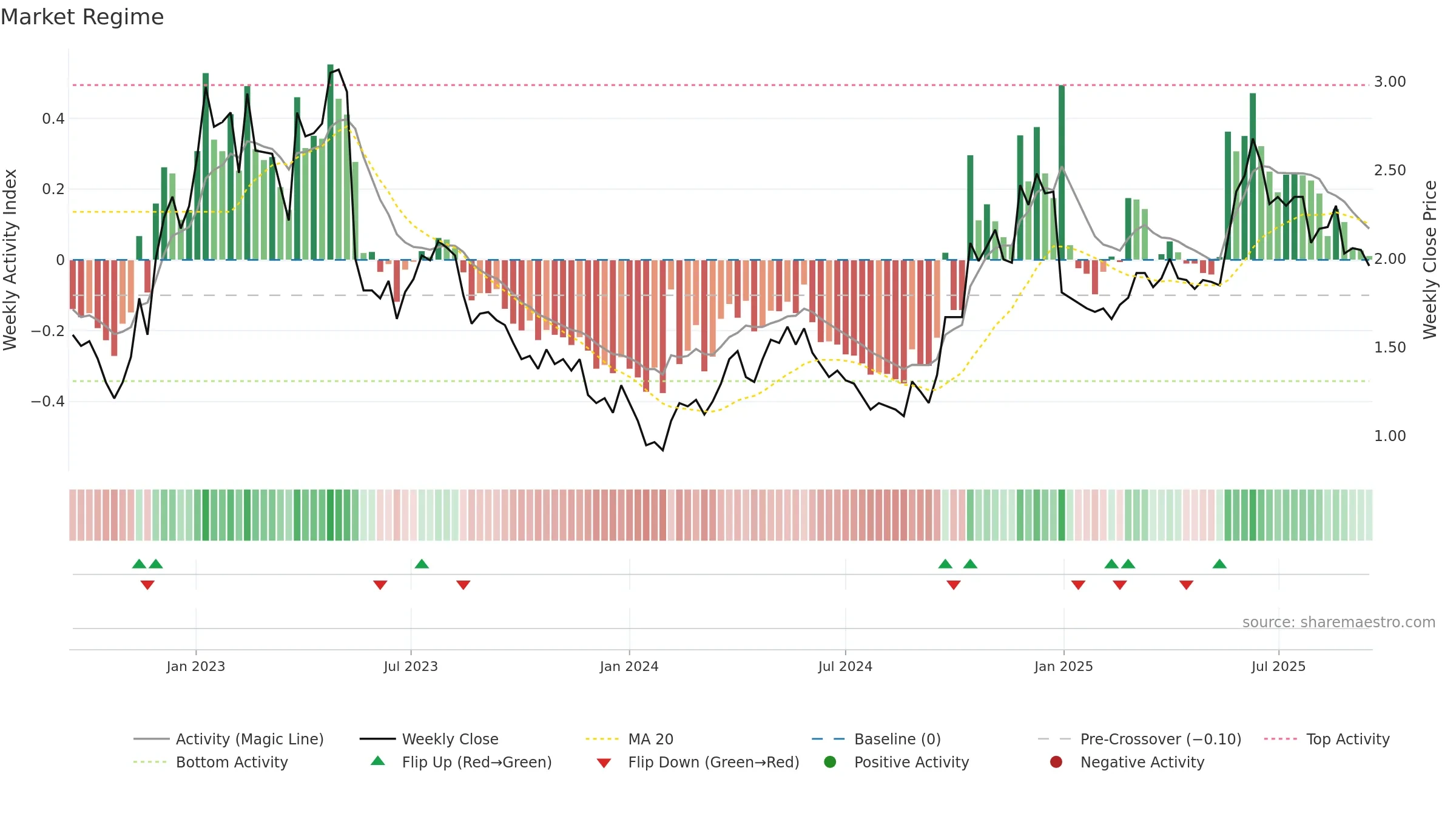The width and height of the screenshot is (1456, 819).
Task: Click the 0.2 tick on the activity axis
Action: 53,189
